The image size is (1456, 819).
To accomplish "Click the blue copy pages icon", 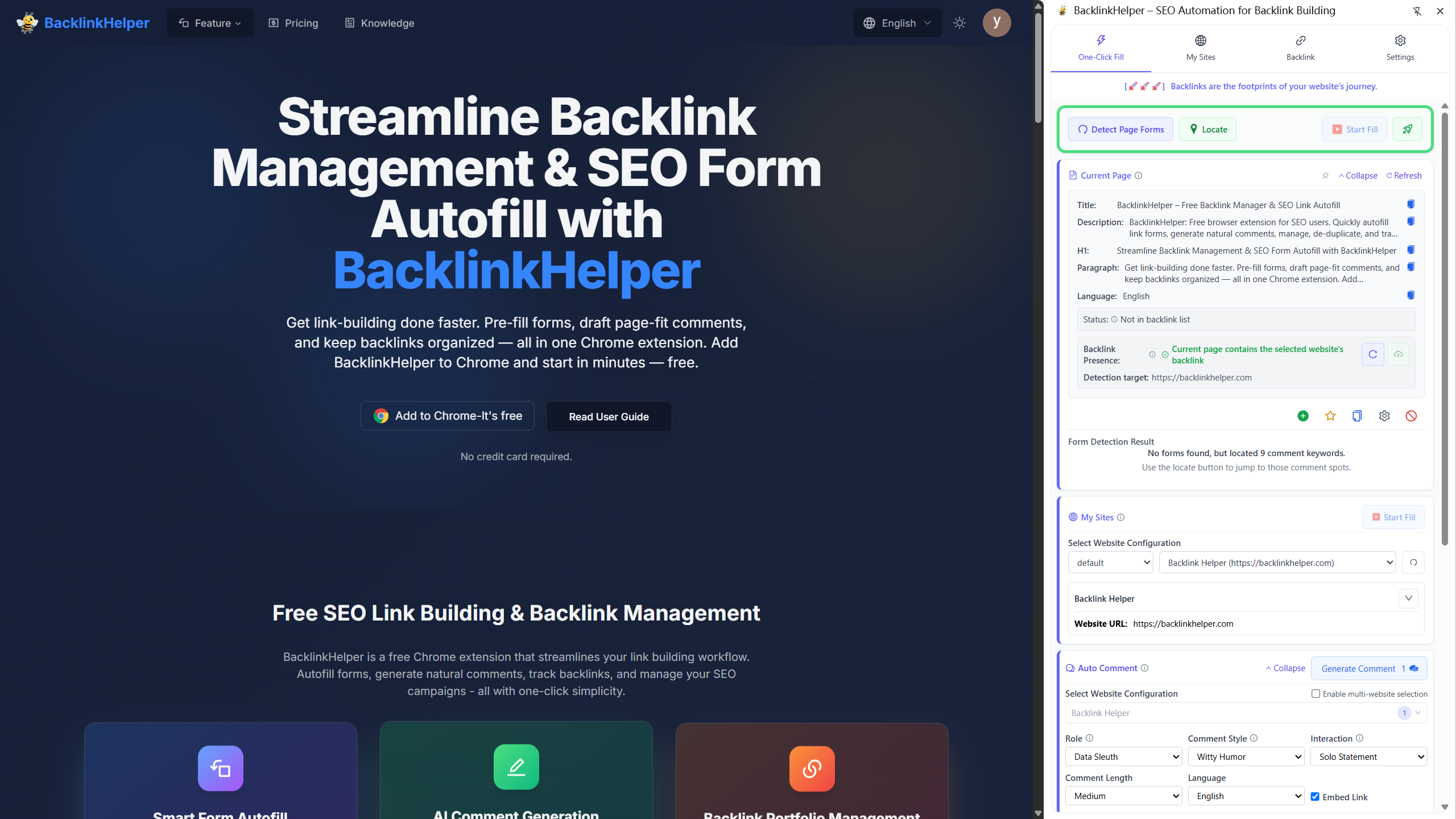I will click(x=1358, y=416).
